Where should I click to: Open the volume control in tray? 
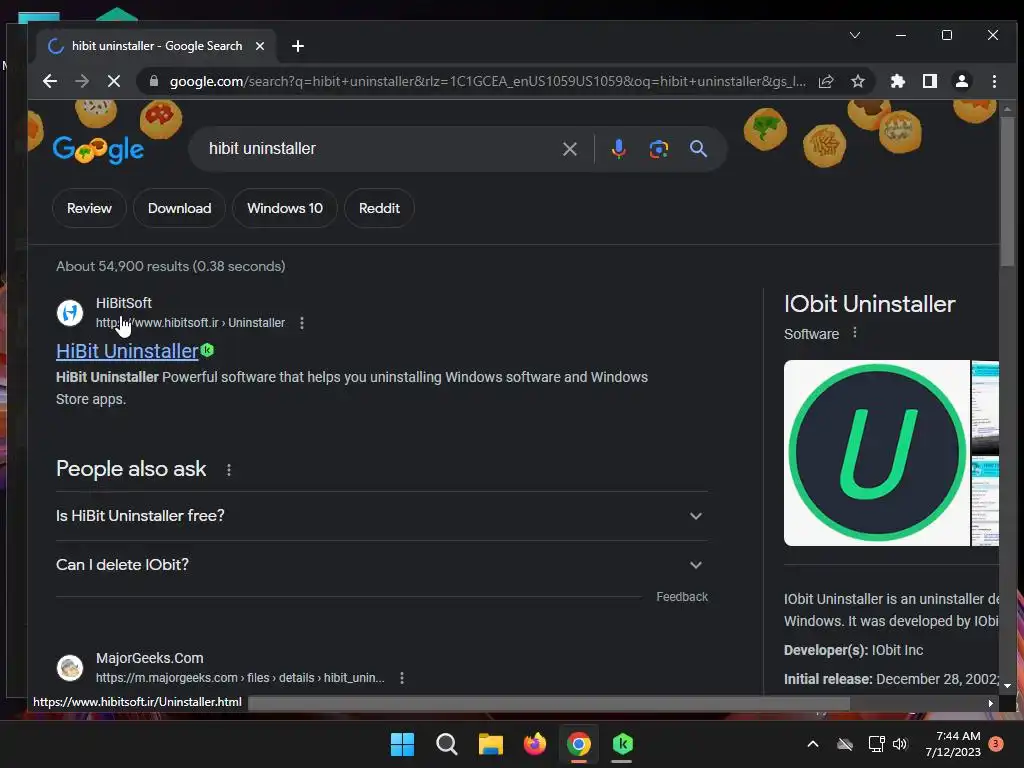pos(901,744)
